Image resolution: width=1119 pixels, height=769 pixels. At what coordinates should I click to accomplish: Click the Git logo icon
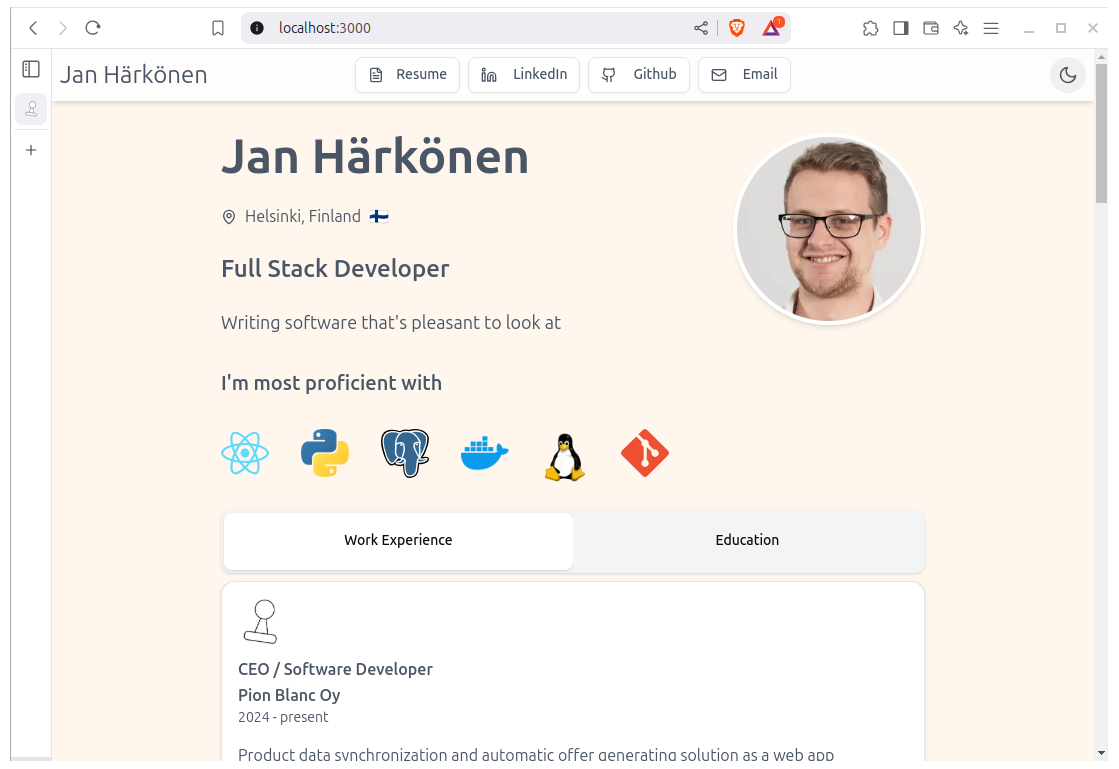pyautogui.click(x=644, y=453)
